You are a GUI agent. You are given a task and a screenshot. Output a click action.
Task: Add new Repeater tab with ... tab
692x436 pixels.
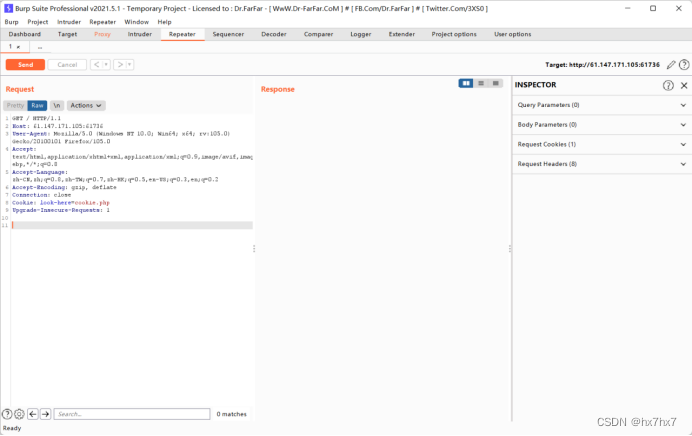pyautogui.click(x=40, y=47)
